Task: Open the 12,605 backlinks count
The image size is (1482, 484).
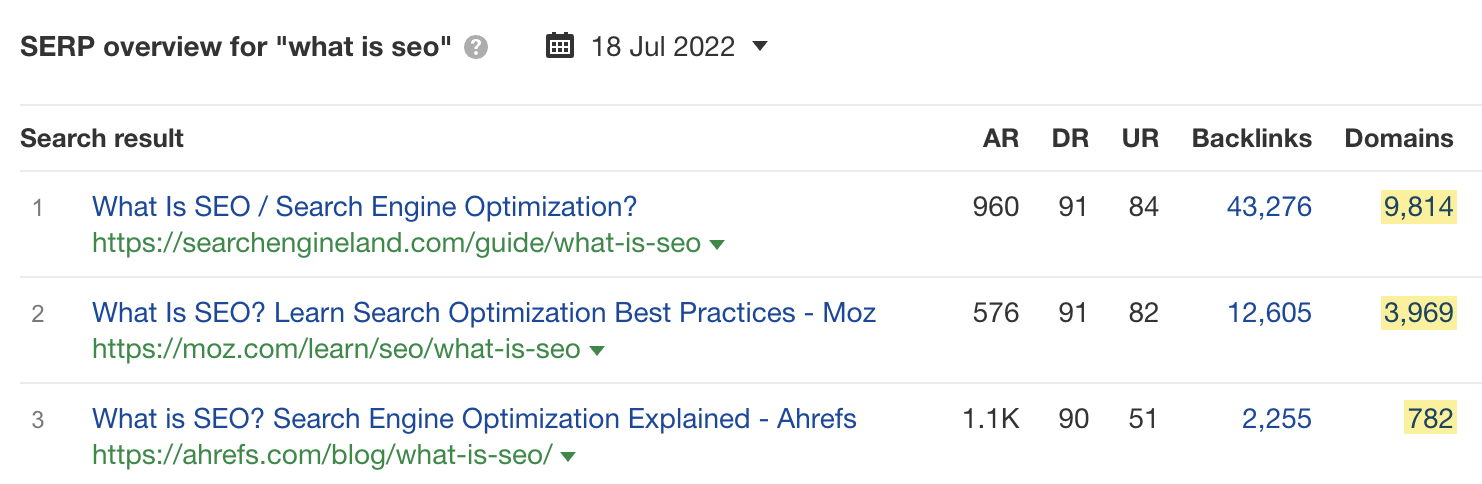Action: [1269, 313]
